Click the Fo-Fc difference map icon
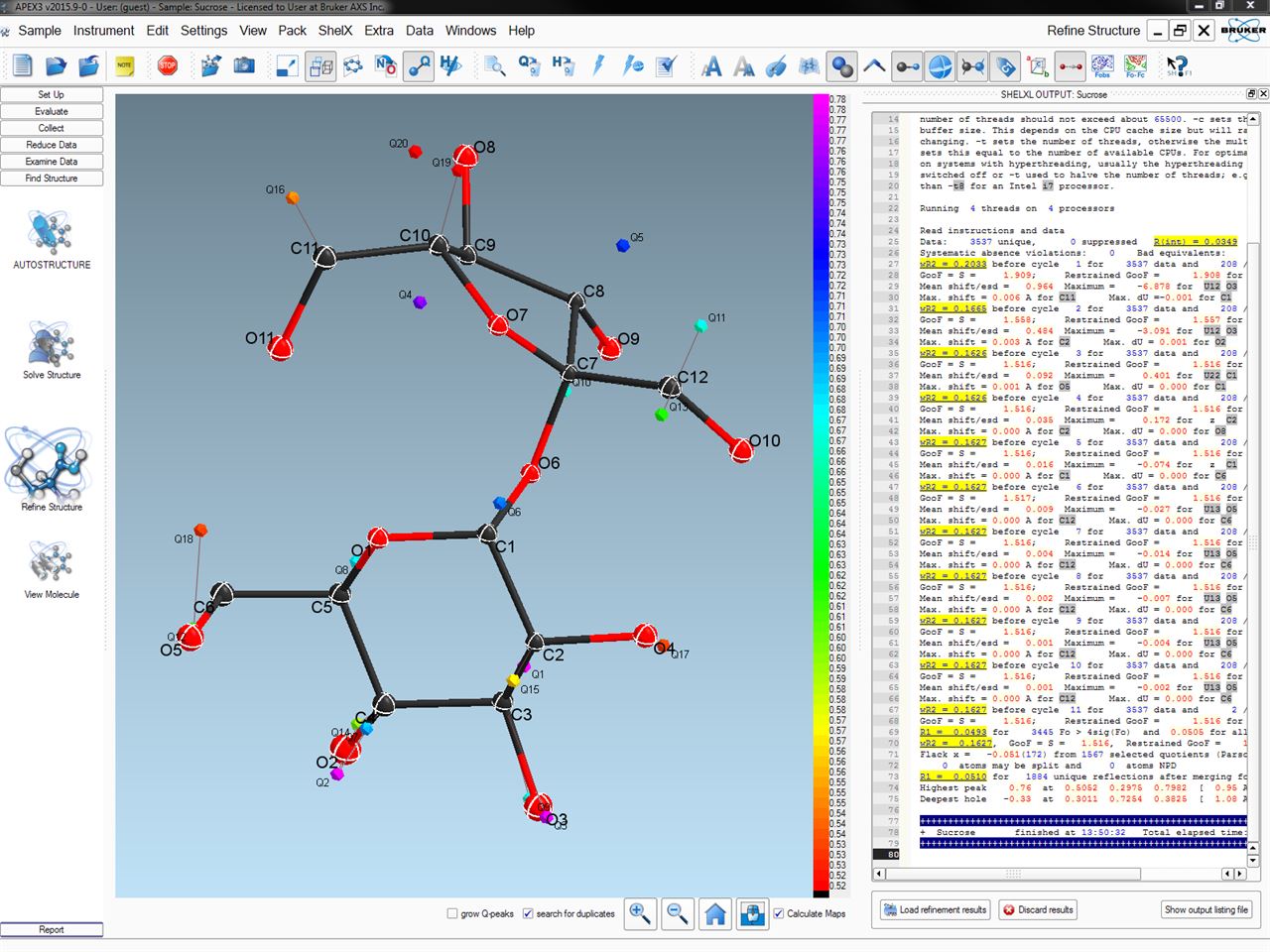 tap(1135, 66)
